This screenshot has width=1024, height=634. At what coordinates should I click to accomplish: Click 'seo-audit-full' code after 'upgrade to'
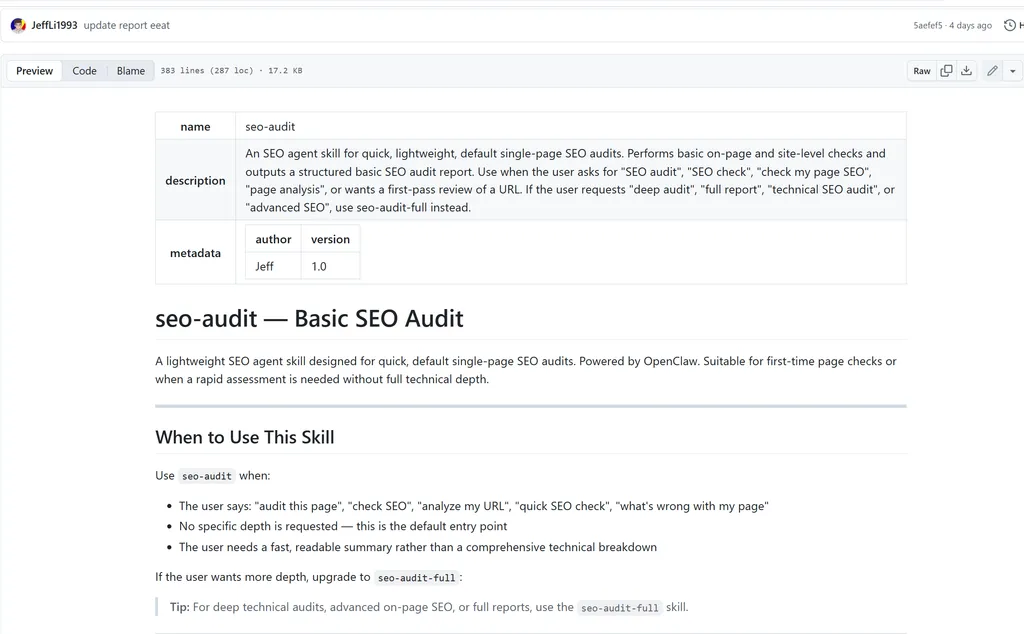click(417, 578)
